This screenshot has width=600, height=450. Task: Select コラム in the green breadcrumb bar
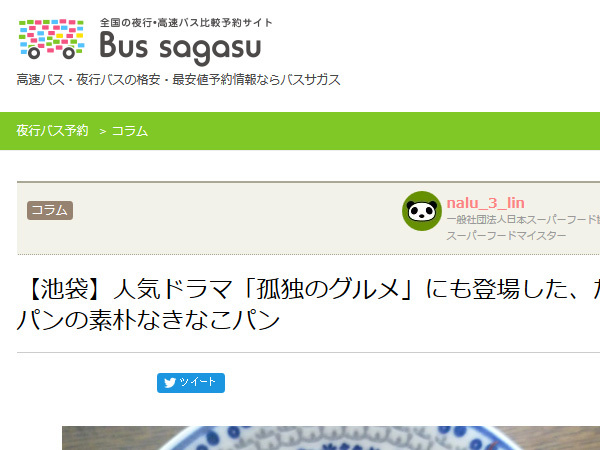click(x=130, y=131)
